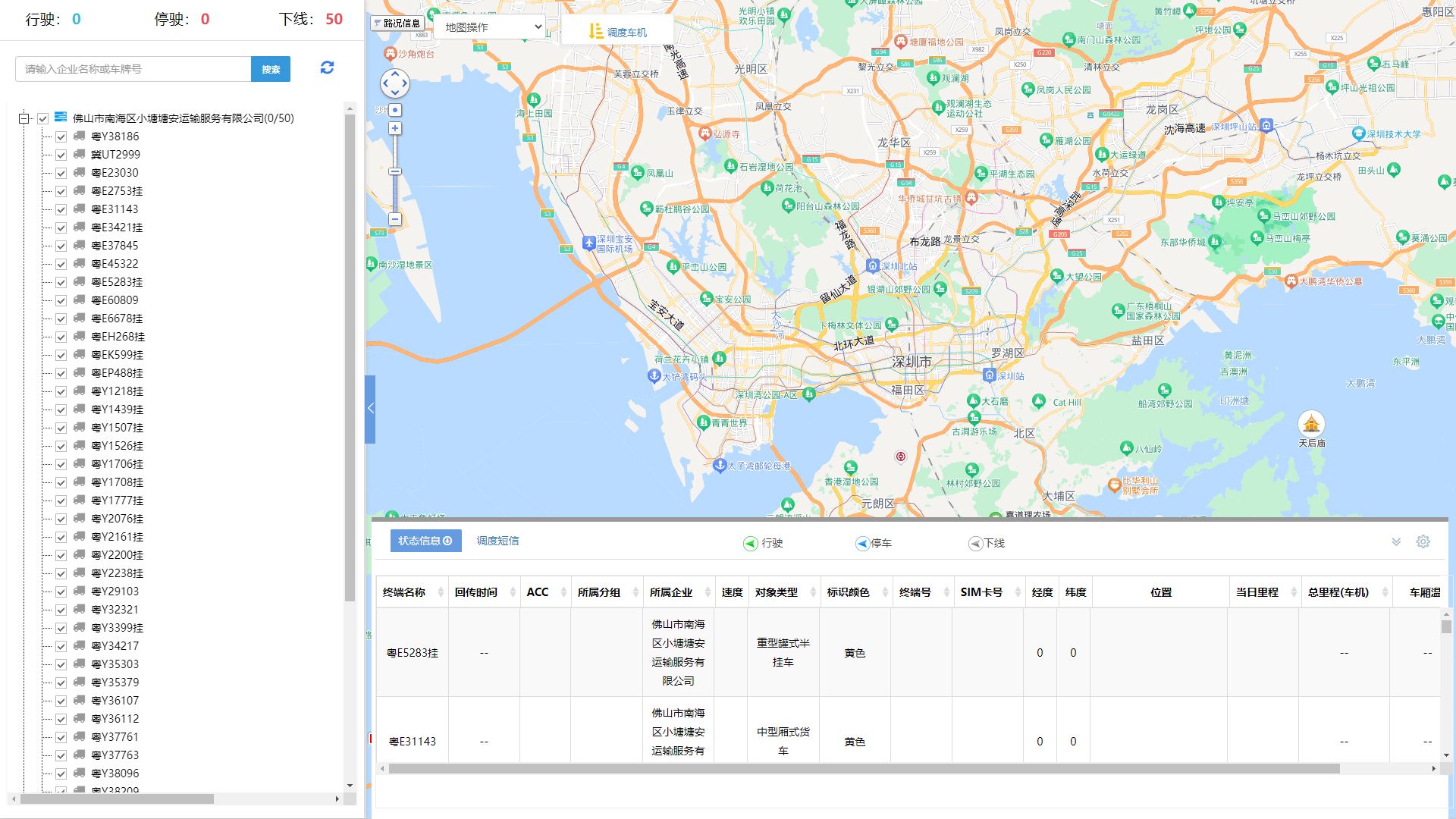Collapse bottom panel with double chevron
The width and height of the screenshot is (1456, 819).
click(1396, 541)
